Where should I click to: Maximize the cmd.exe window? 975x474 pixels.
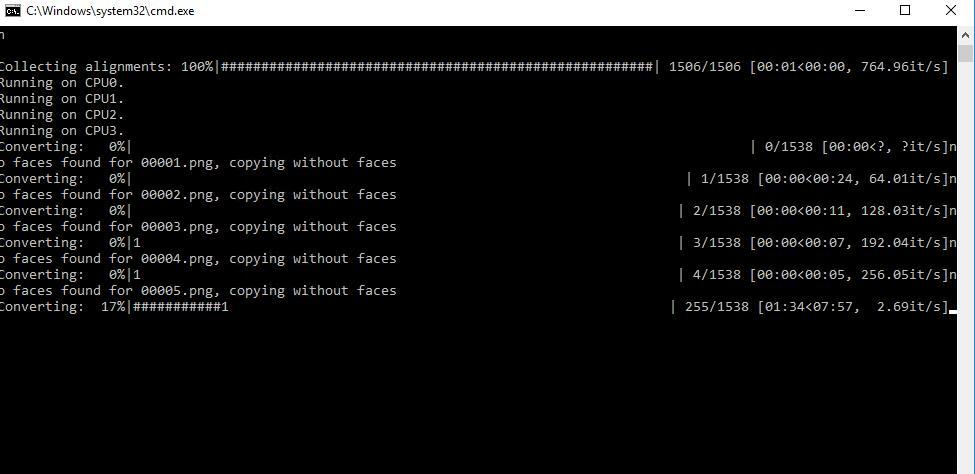tap(905, 11)
